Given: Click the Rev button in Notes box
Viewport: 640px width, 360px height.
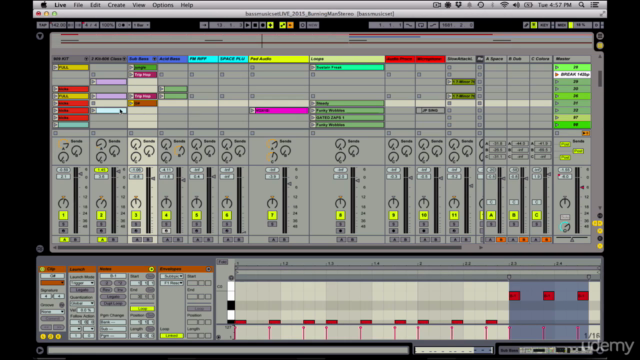Looking at the screenshot, I should click(x=106, y=290).
